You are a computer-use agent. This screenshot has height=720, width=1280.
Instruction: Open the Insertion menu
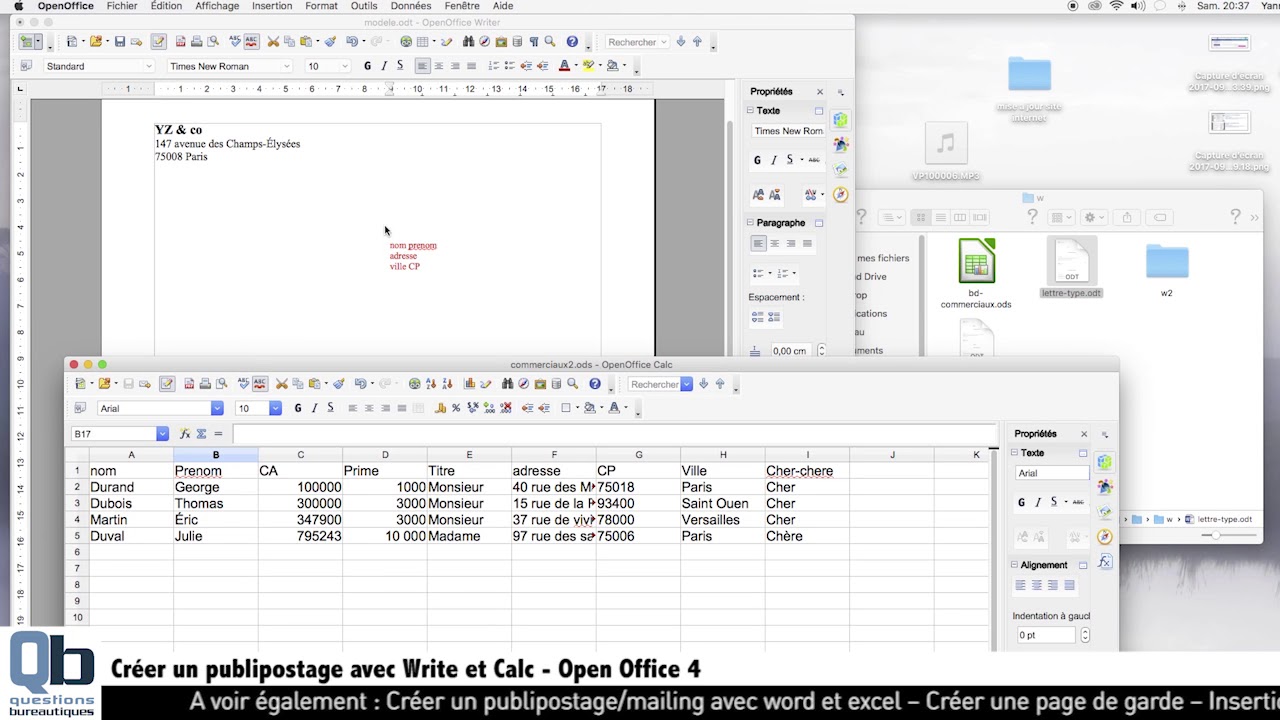pos(272,6)
